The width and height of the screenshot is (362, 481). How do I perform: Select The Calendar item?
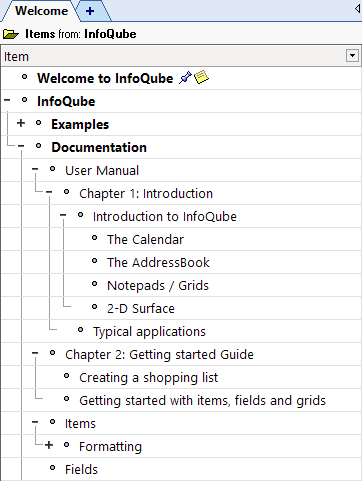(x=145, y=239)
